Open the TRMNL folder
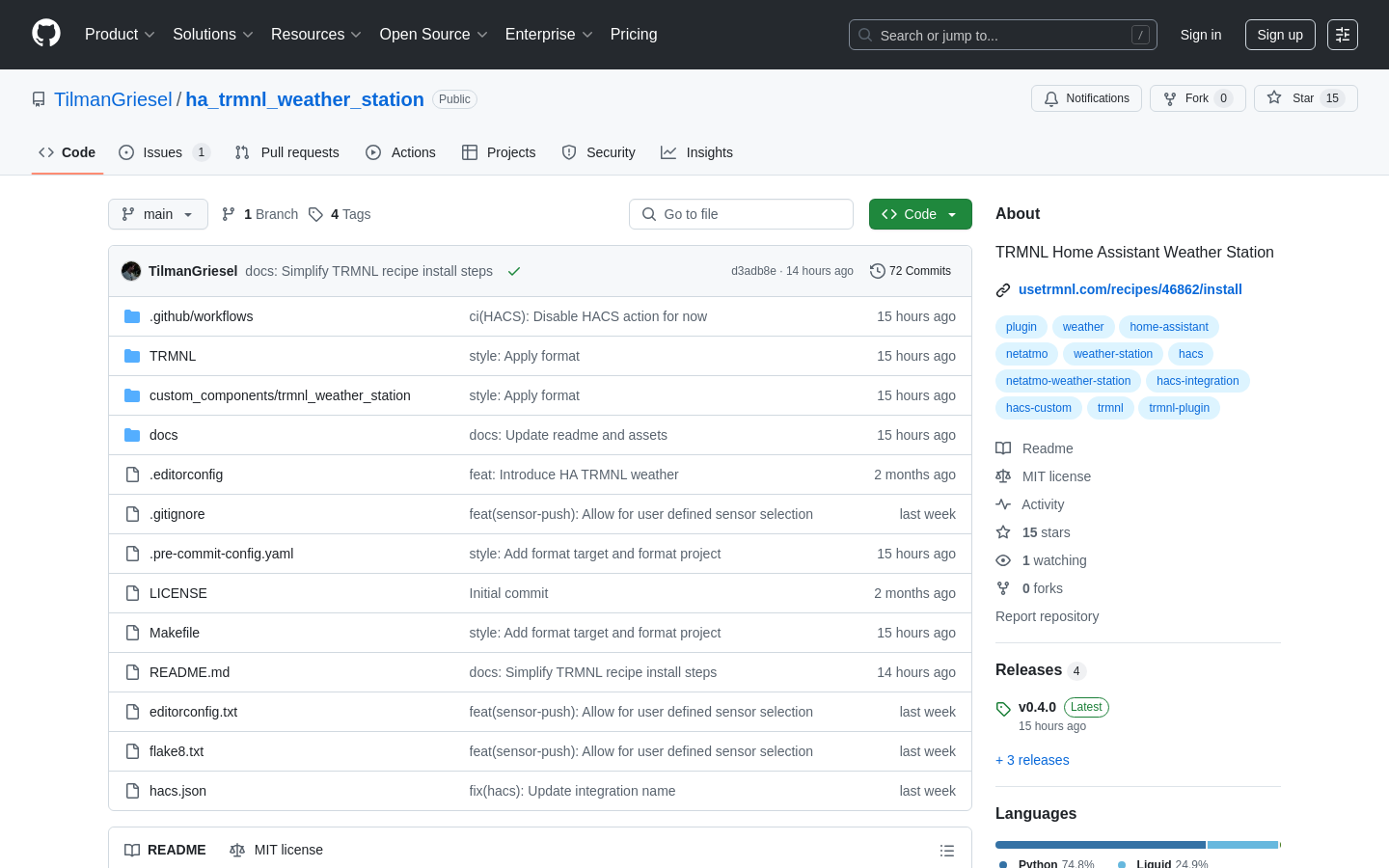 pyautogui.click(x=173, y=356)
